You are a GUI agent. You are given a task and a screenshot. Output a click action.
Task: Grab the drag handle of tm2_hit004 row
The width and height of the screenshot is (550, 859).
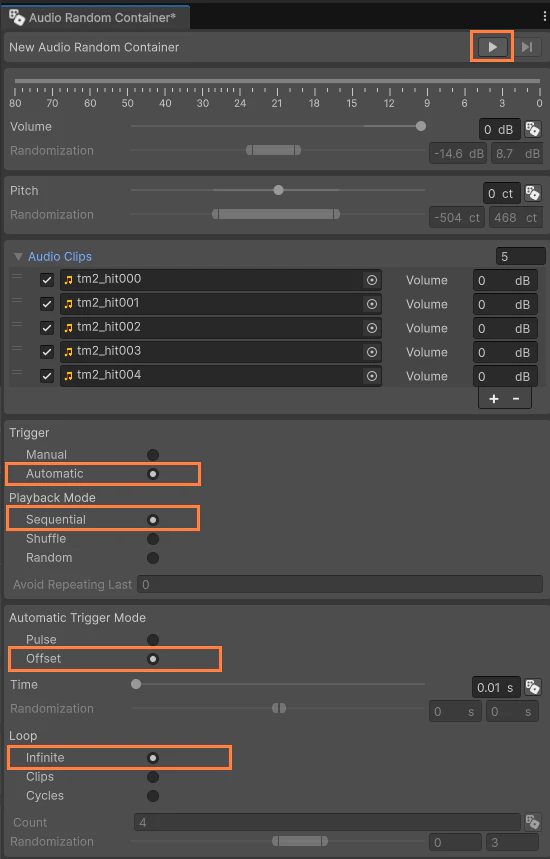[17, 373]
